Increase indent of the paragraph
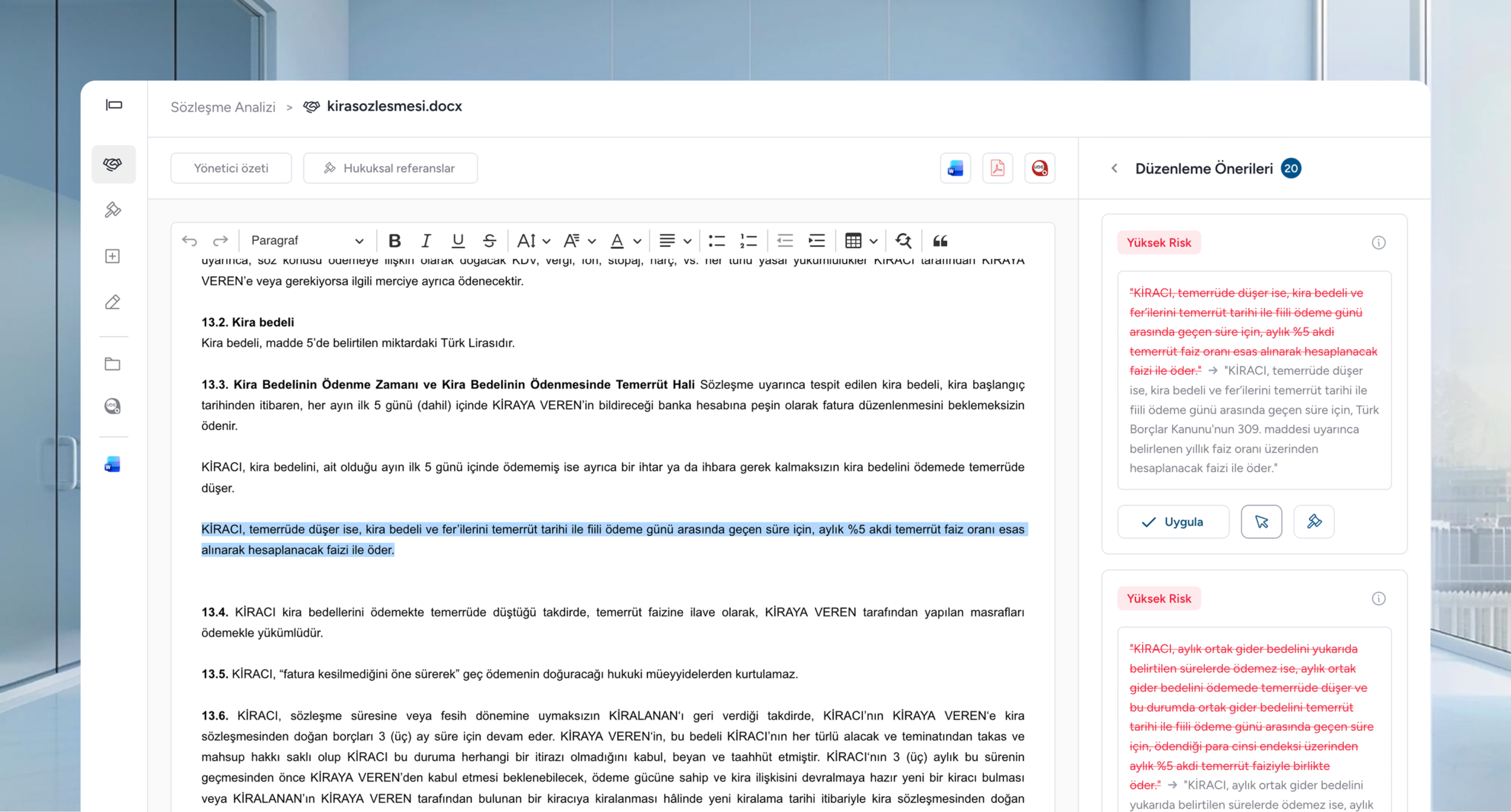1511x812 pixels. click(817, 241)
